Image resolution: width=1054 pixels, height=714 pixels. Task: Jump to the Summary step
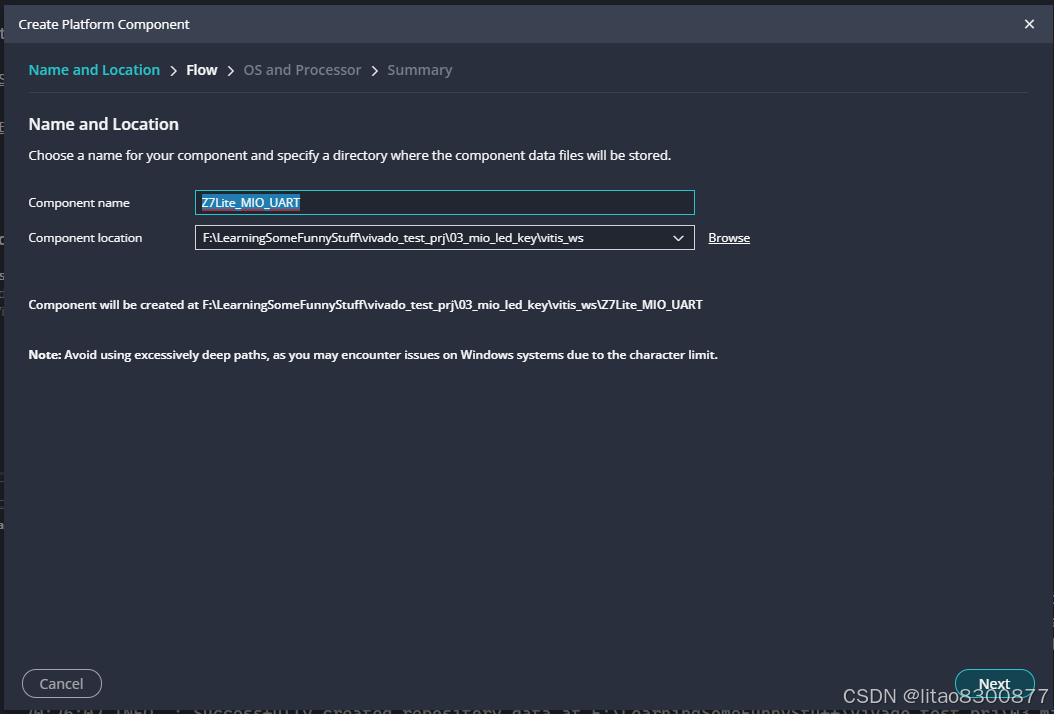click(x=419, y=70)
